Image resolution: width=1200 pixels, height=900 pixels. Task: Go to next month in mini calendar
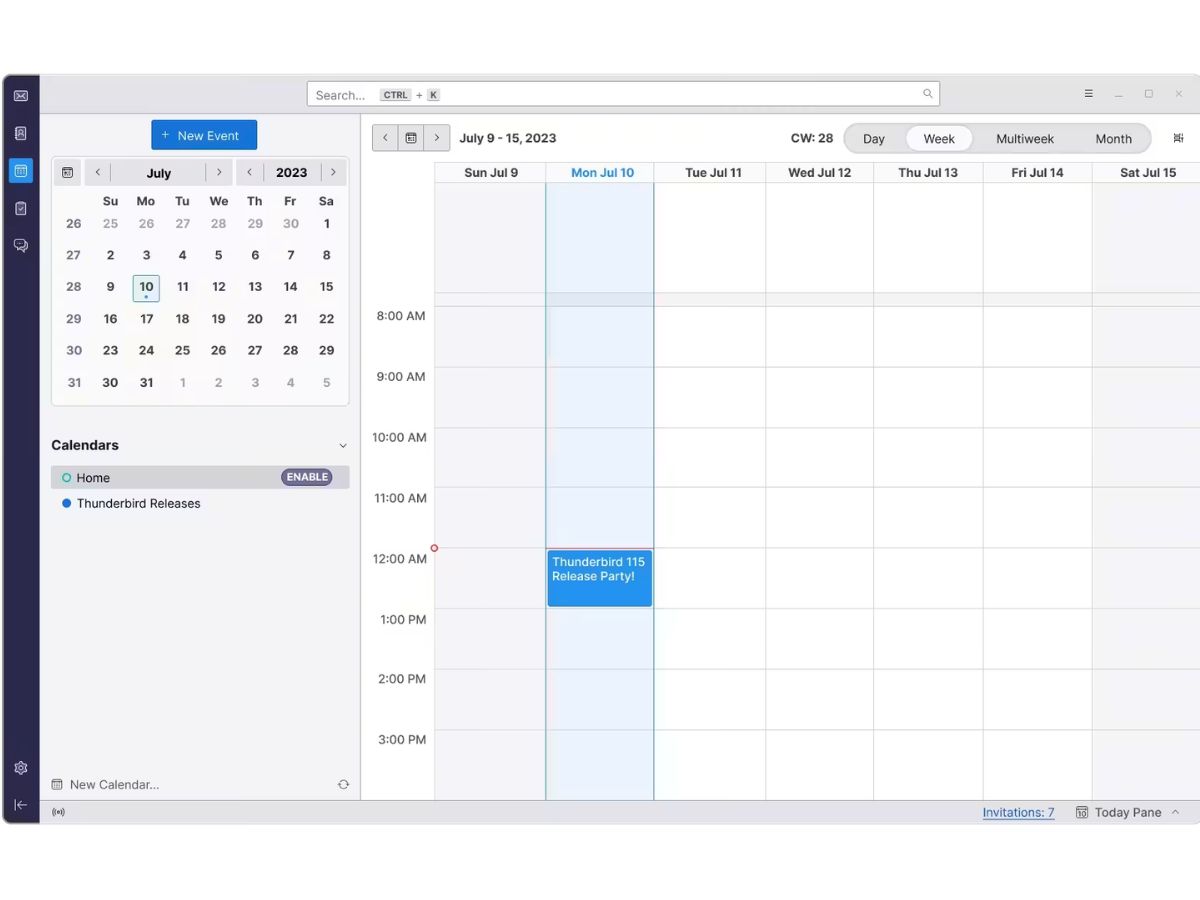coord(219,172)
